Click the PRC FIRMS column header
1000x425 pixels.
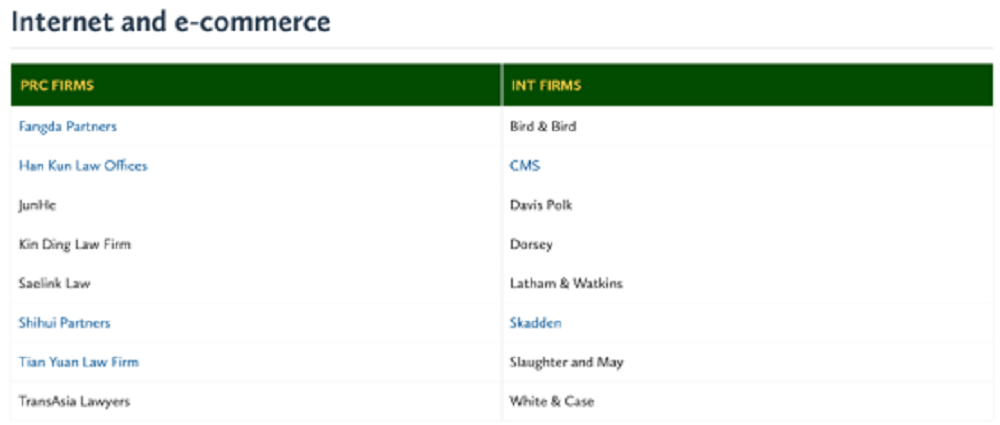256,85
